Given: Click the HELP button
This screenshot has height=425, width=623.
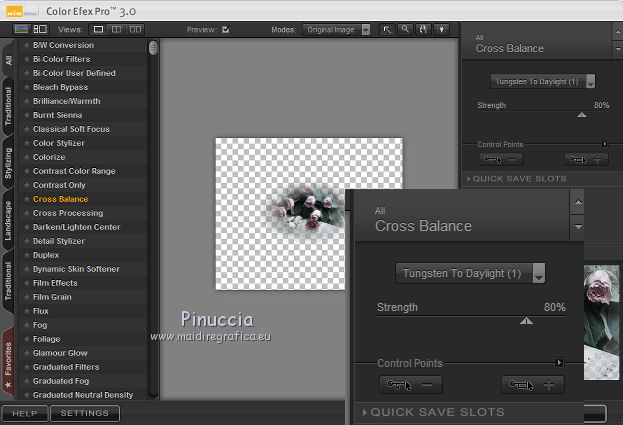Looking at the screenshot, I should tap(25, 413).
